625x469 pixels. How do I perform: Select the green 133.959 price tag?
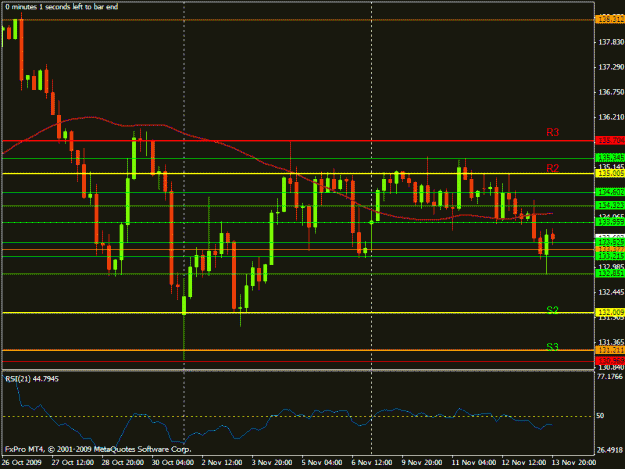[610, 222]
